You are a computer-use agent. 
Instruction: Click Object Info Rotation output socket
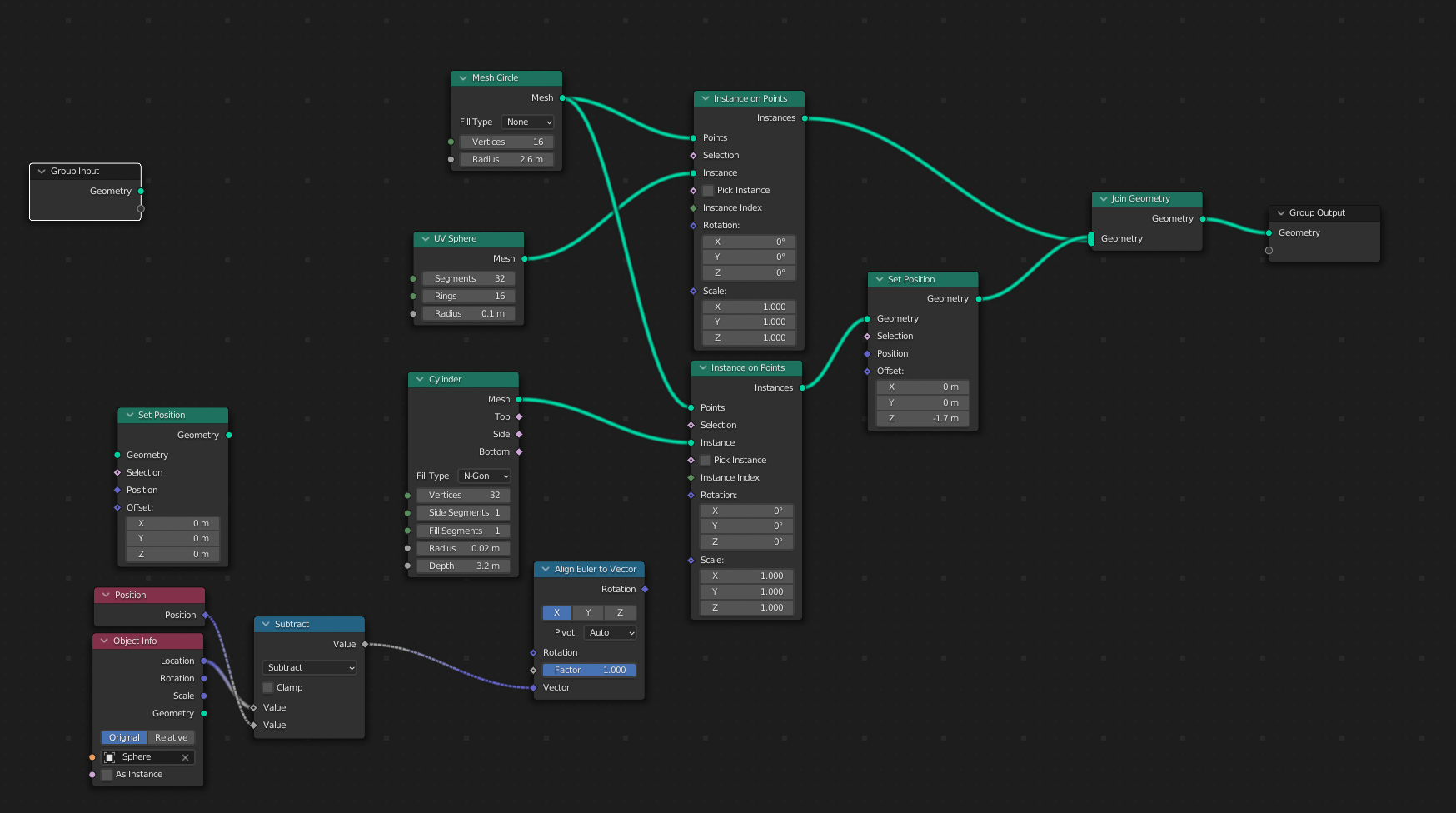203,679
